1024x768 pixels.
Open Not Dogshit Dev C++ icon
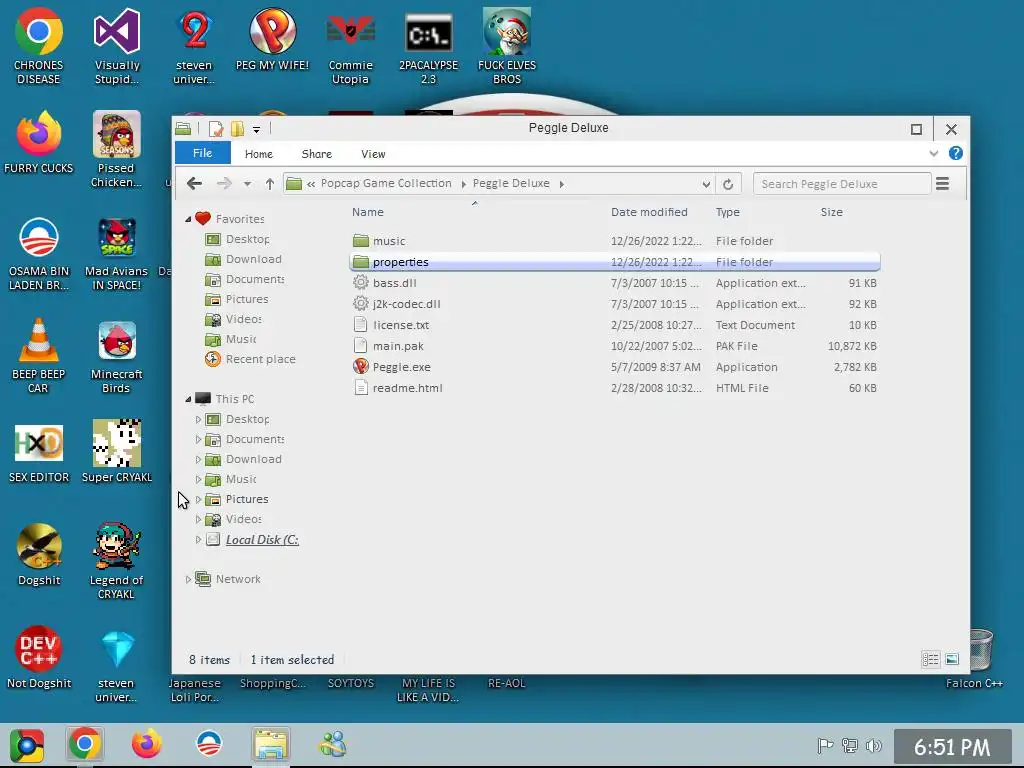(x=39, y=657)
